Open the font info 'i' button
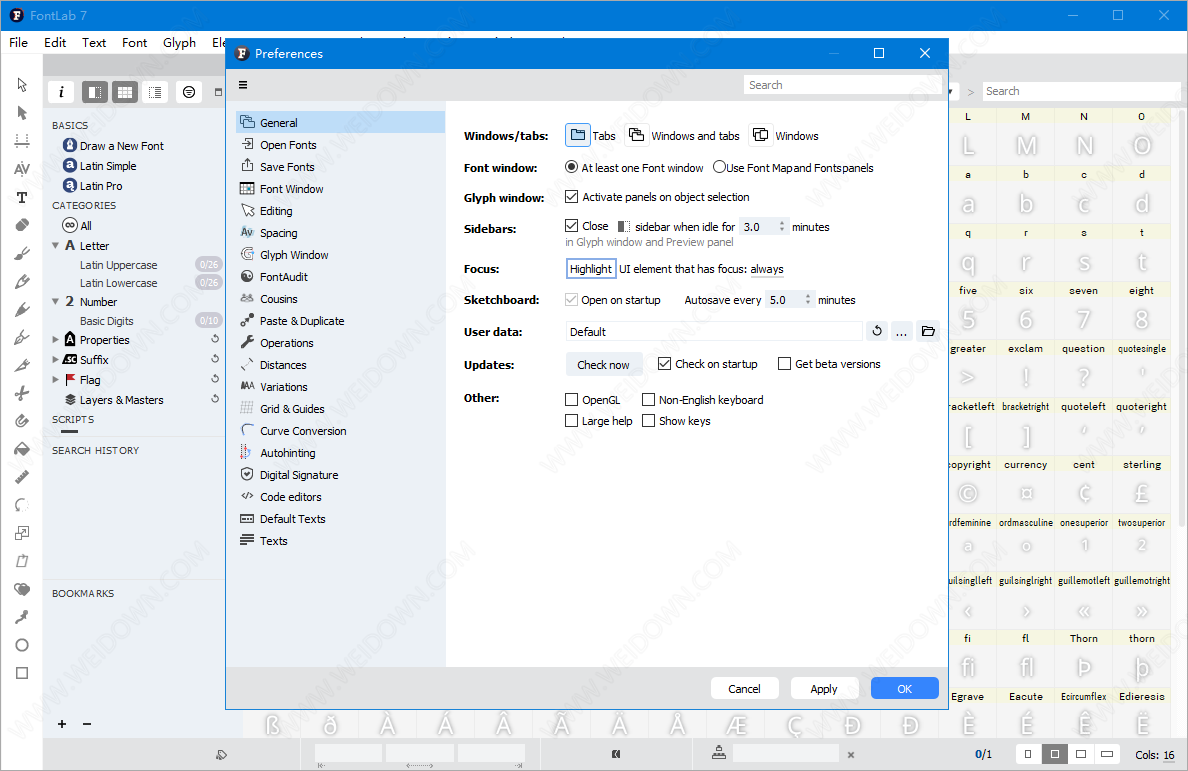The width and height of the screenshot is (1188, 771). point(61,92)
